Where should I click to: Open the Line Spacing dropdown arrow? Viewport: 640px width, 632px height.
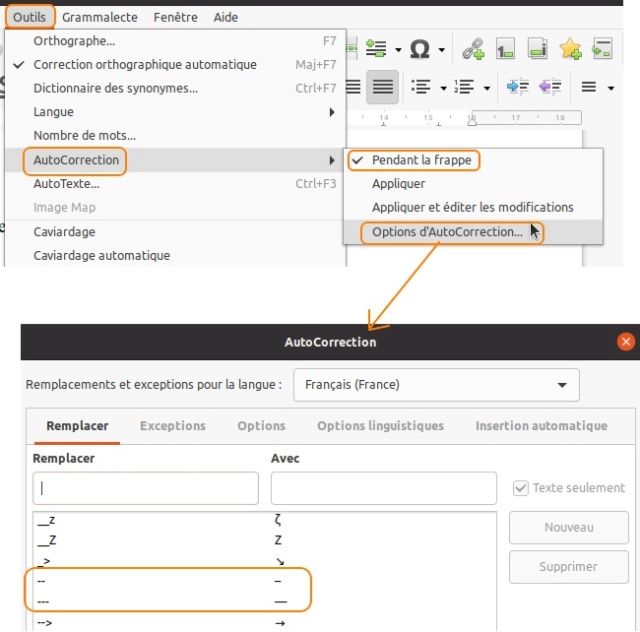611,88
